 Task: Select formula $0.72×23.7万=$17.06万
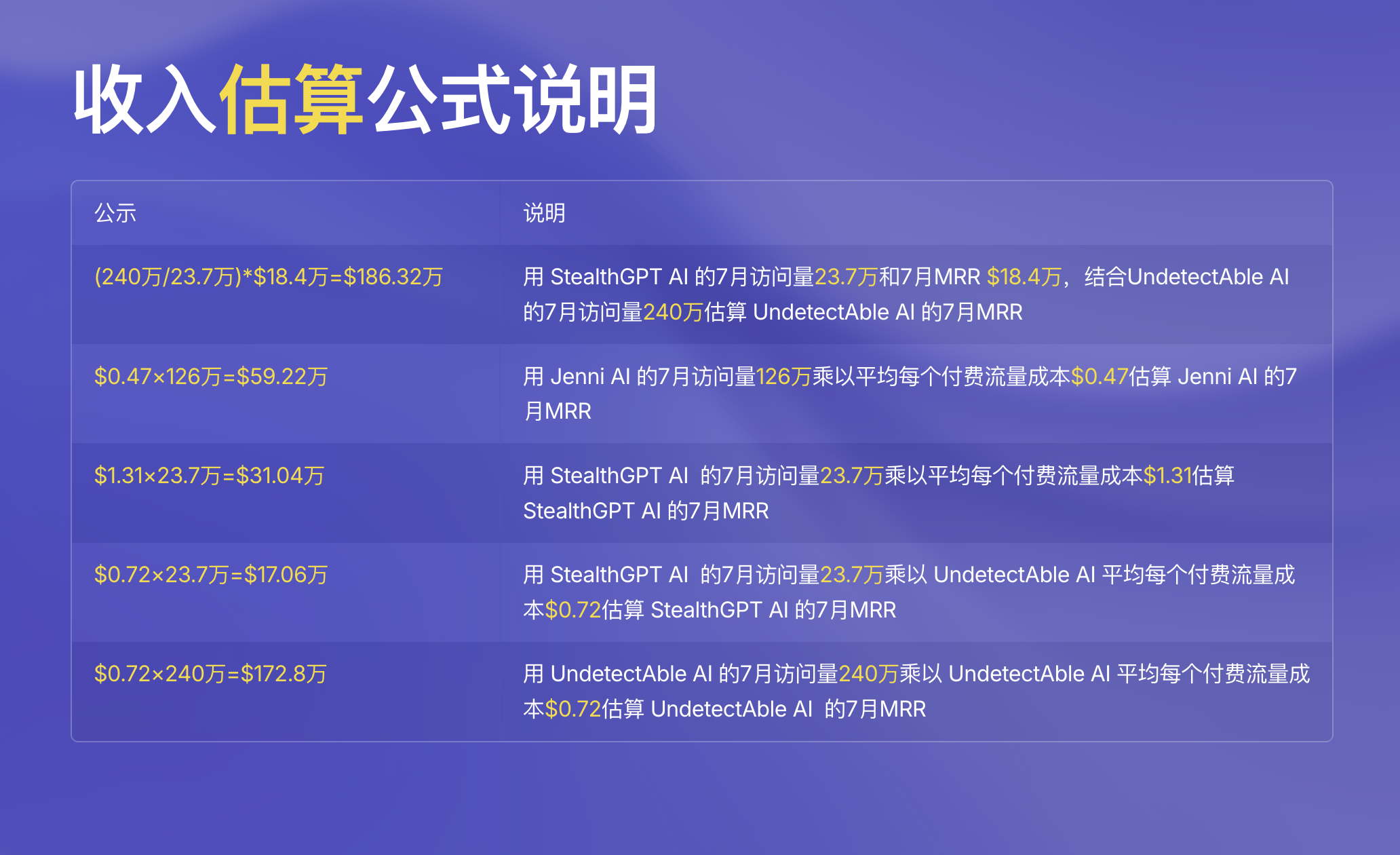coord(211,575)
